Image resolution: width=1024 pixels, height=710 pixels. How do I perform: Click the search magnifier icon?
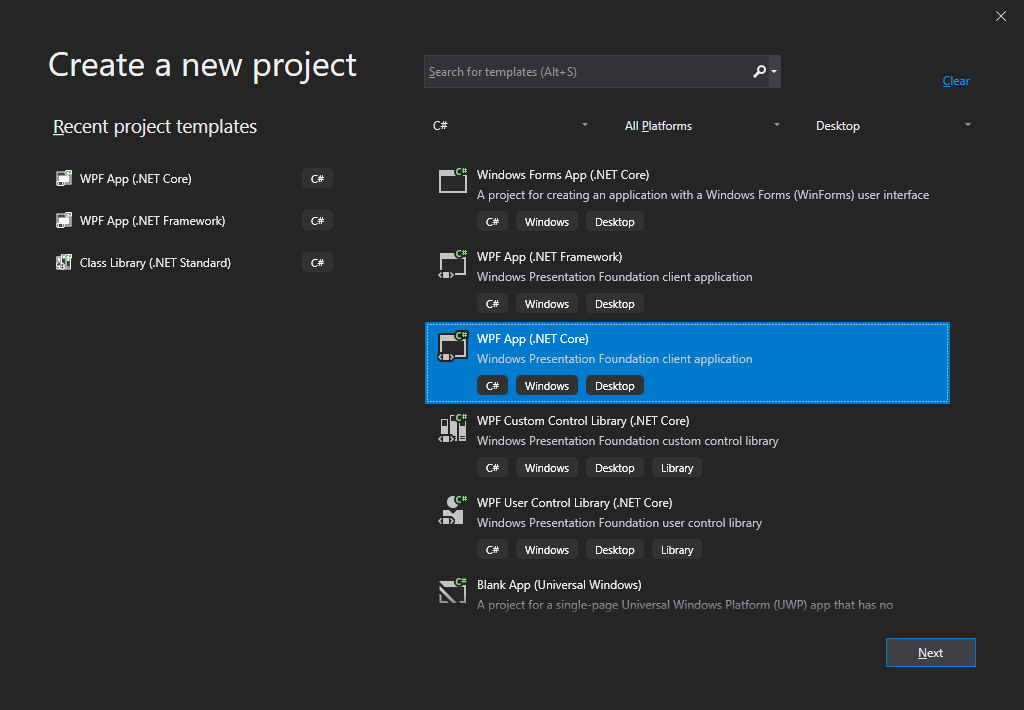(759, 72)
